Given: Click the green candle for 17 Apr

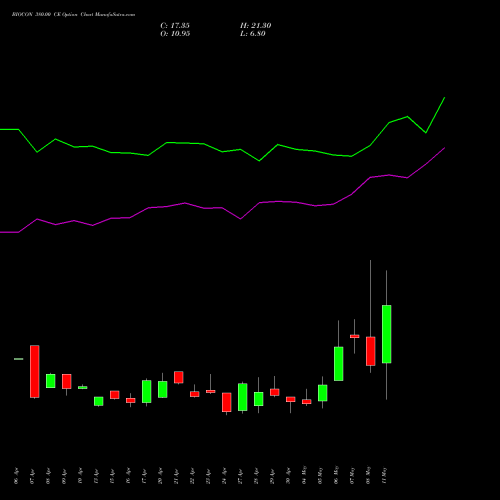Looking at the screenshot, I should pyautogui.click(x=147, y=392).
